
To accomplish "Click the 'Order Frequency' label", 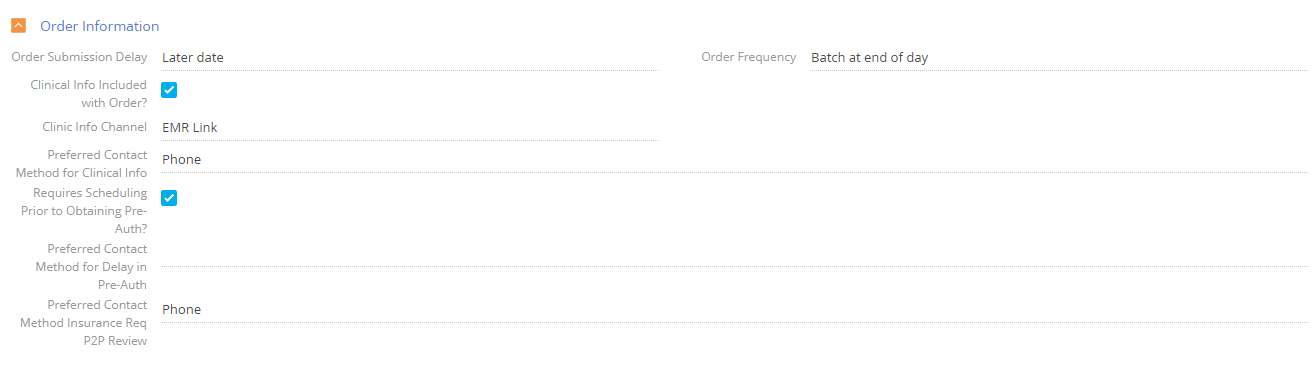I will tap(749, 57).
